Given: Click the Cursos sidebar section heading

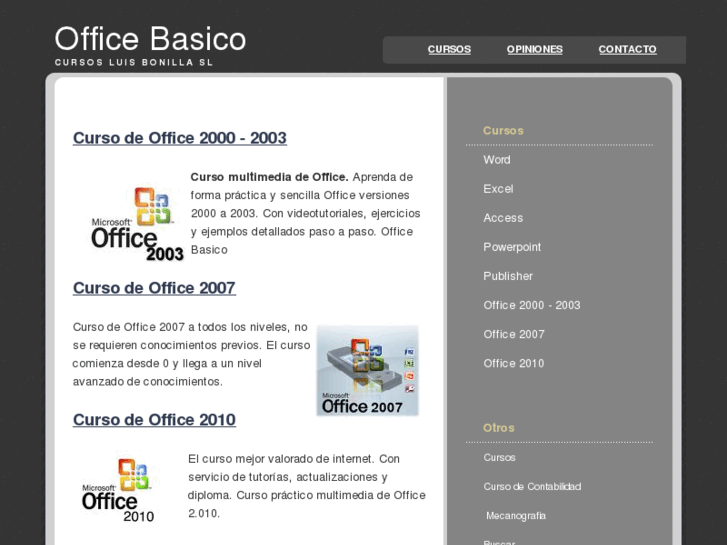Looking at the screenshot, I should [503, 130].
